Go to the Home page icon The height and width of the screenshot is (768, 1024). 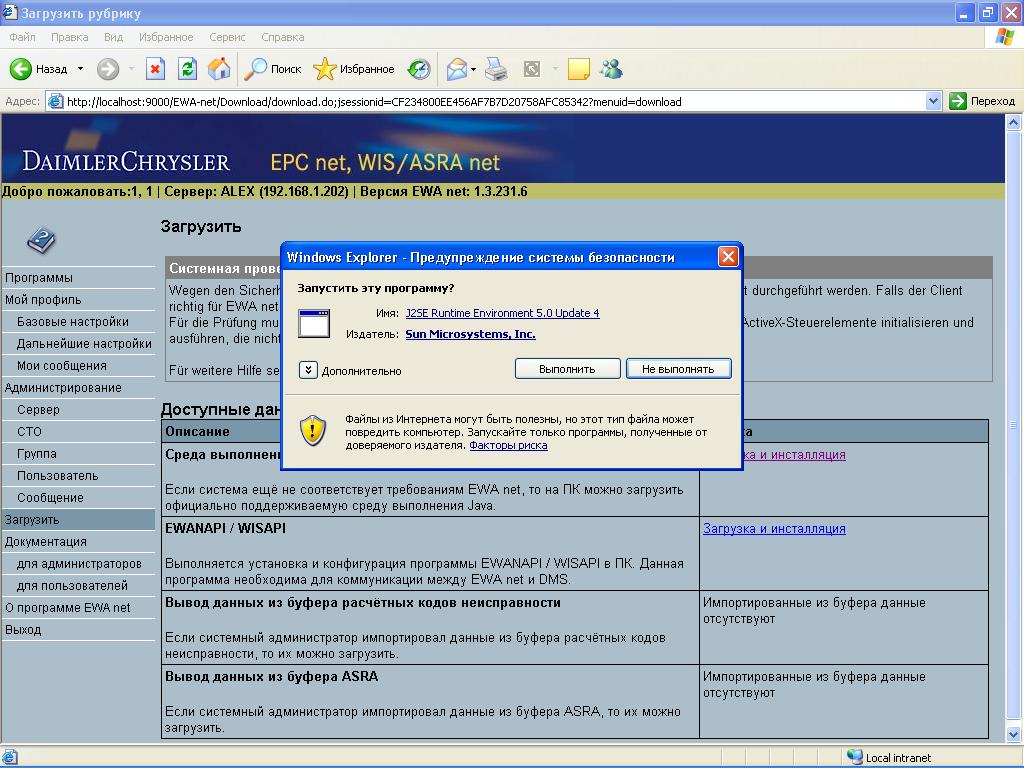pos(219,69)
